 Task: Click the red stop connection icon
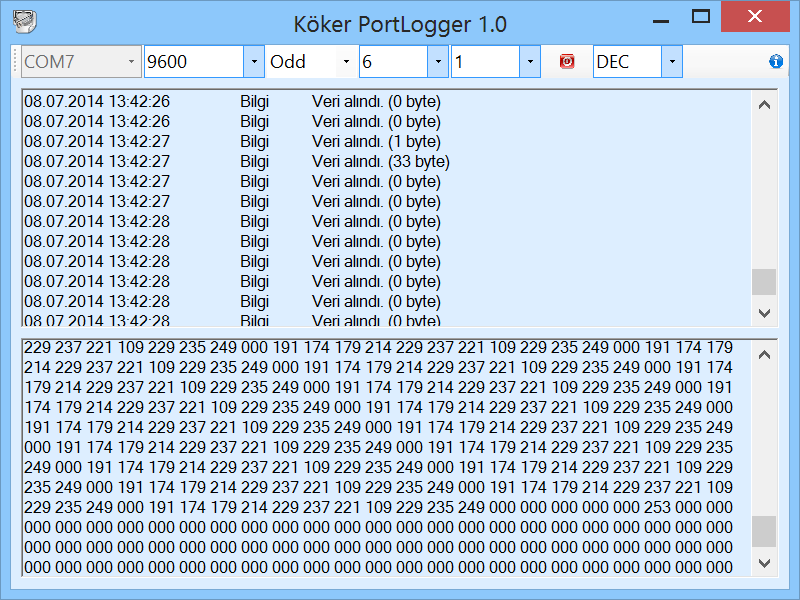567,61
